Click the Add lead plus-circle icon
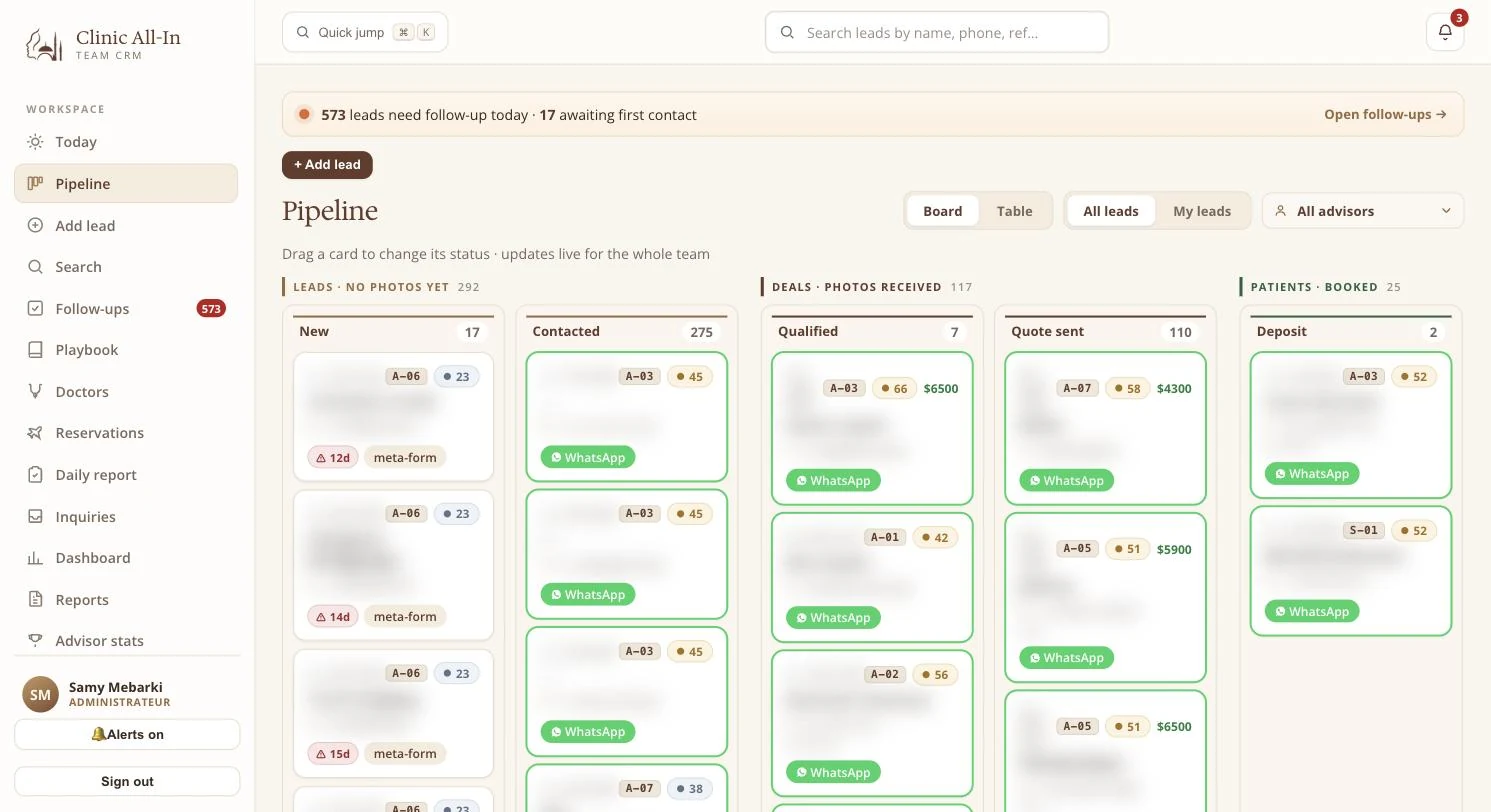The image size is (1491, 812). (x=35, y=226)
